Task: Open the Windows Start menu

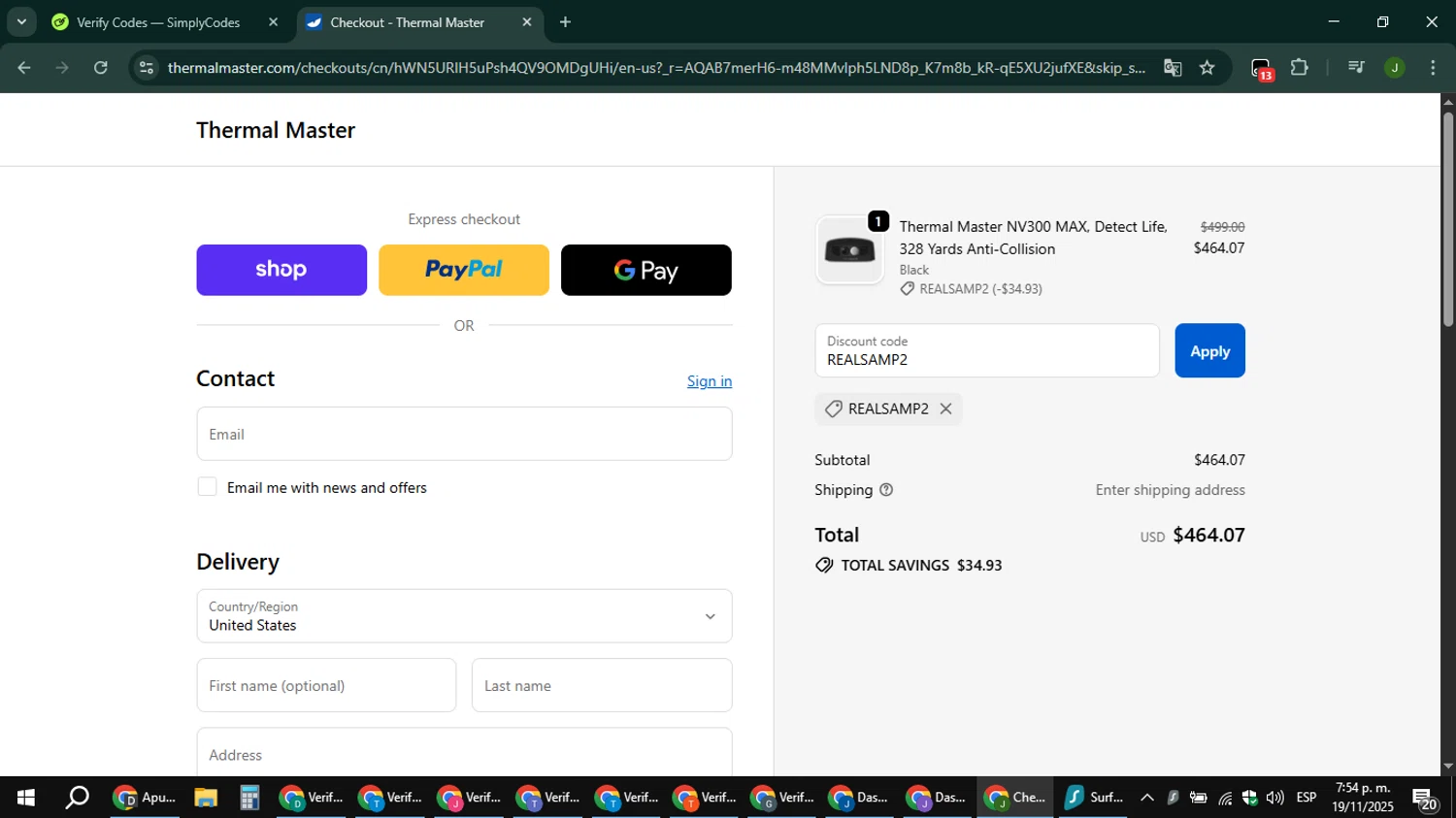Action: (26, 798)
